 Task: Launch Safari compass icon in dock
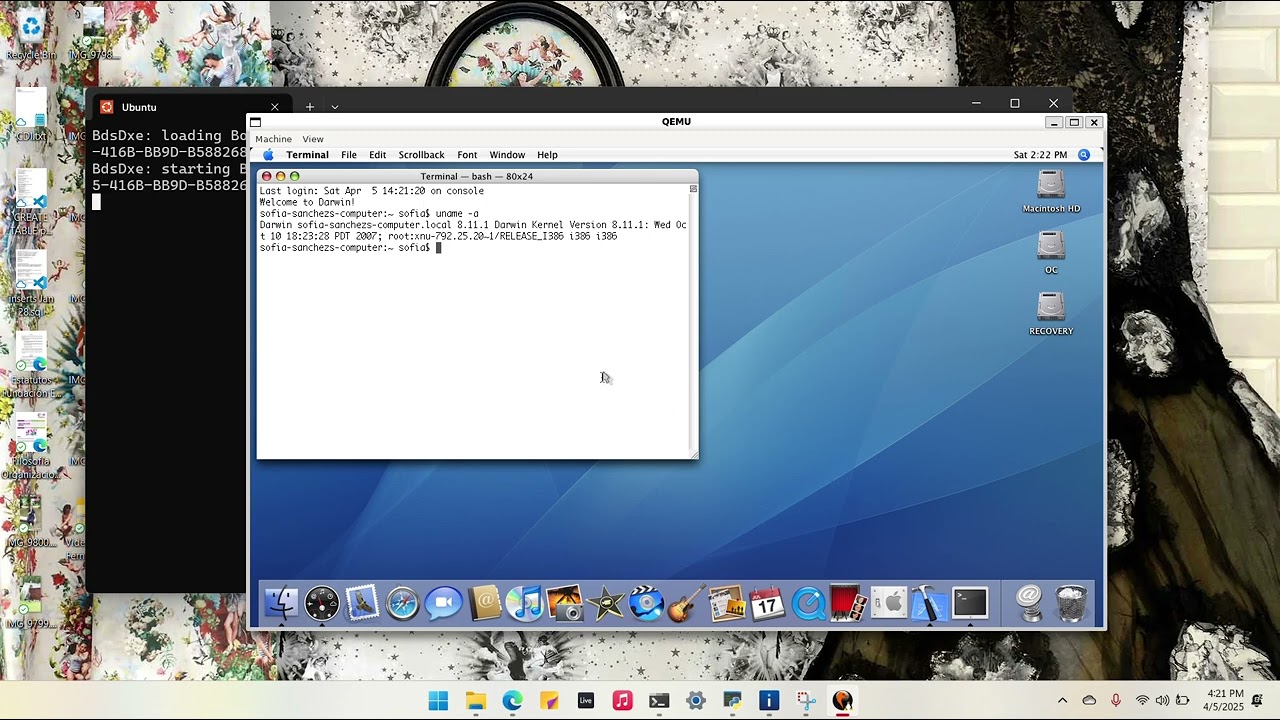tap(403, 603)
